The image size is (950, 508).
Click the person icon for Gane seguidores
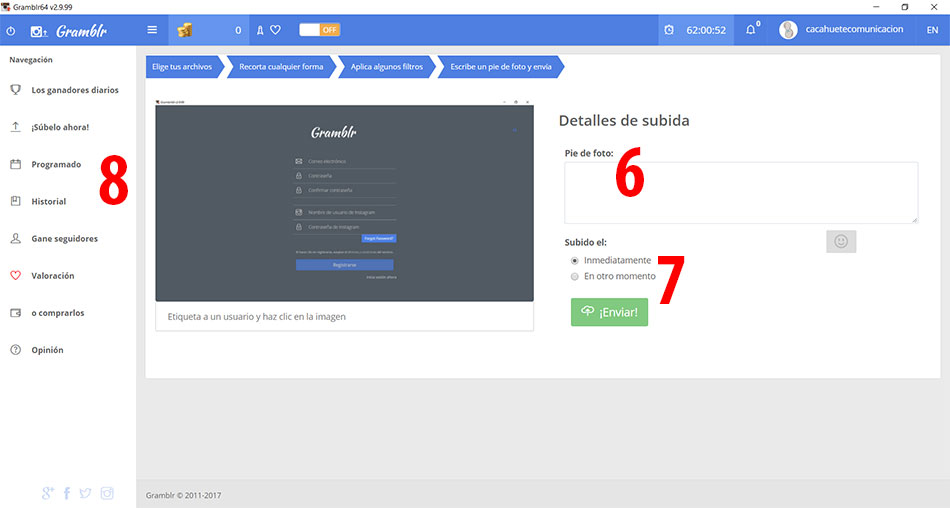pyautogui.click(x=16, y=238)
